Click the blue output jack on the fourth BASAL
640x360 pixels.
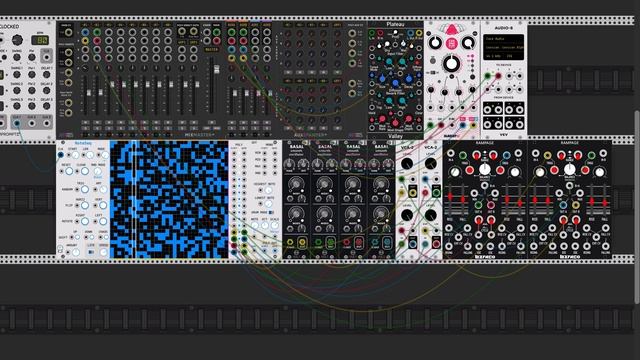[x=387, y=242]
